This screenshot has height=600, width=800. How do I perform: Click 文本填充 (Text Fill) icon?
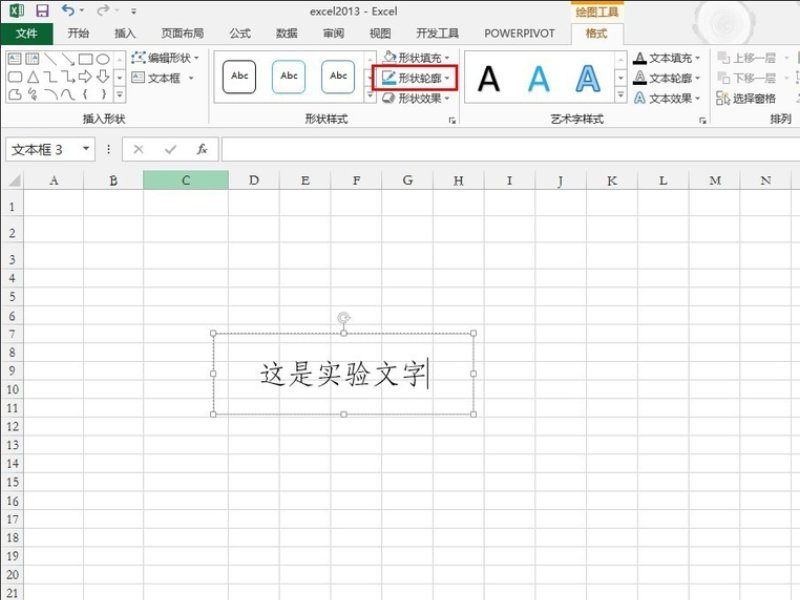coord(665,58)
